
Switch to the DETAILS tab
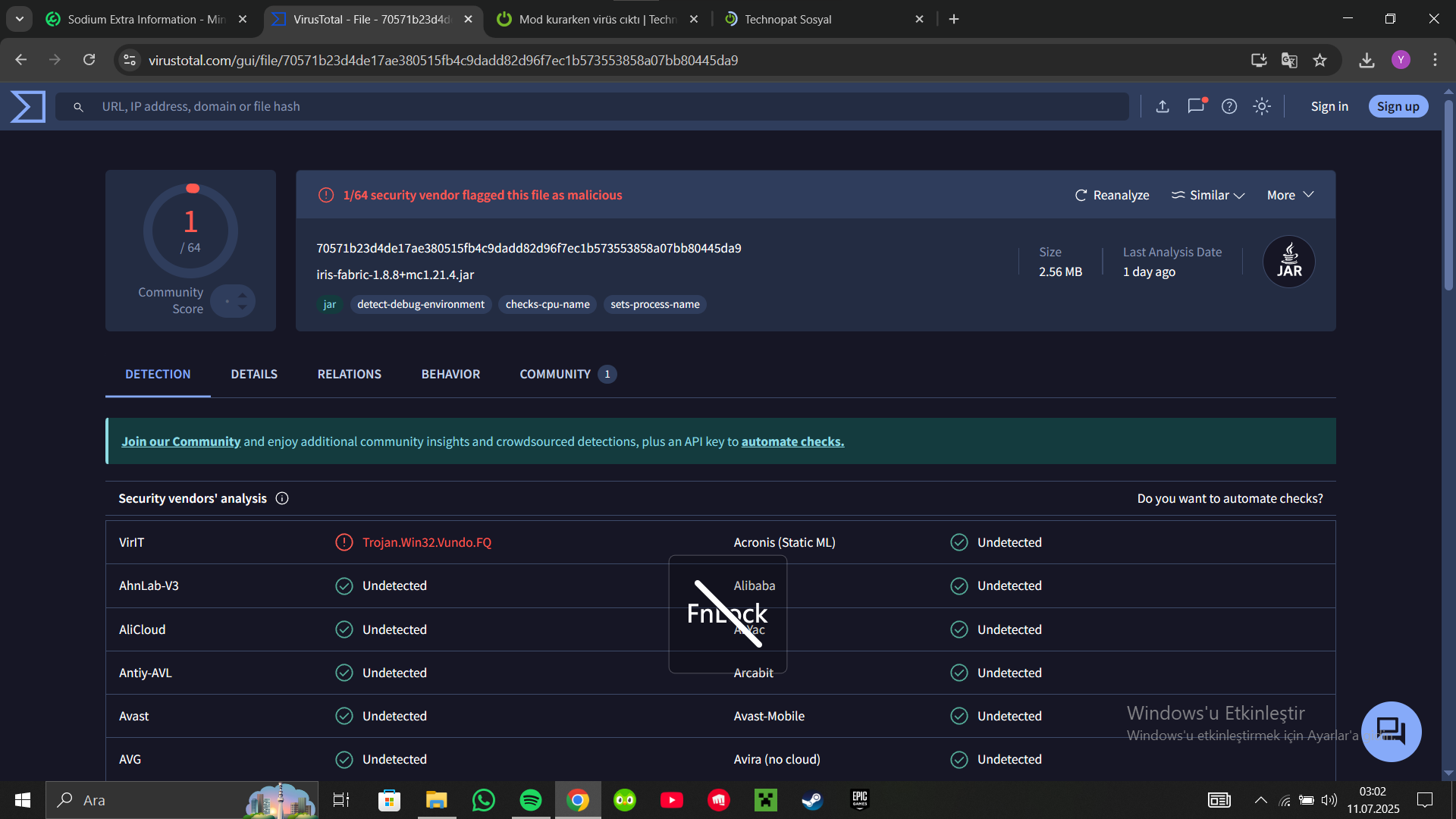coord(254,374)
